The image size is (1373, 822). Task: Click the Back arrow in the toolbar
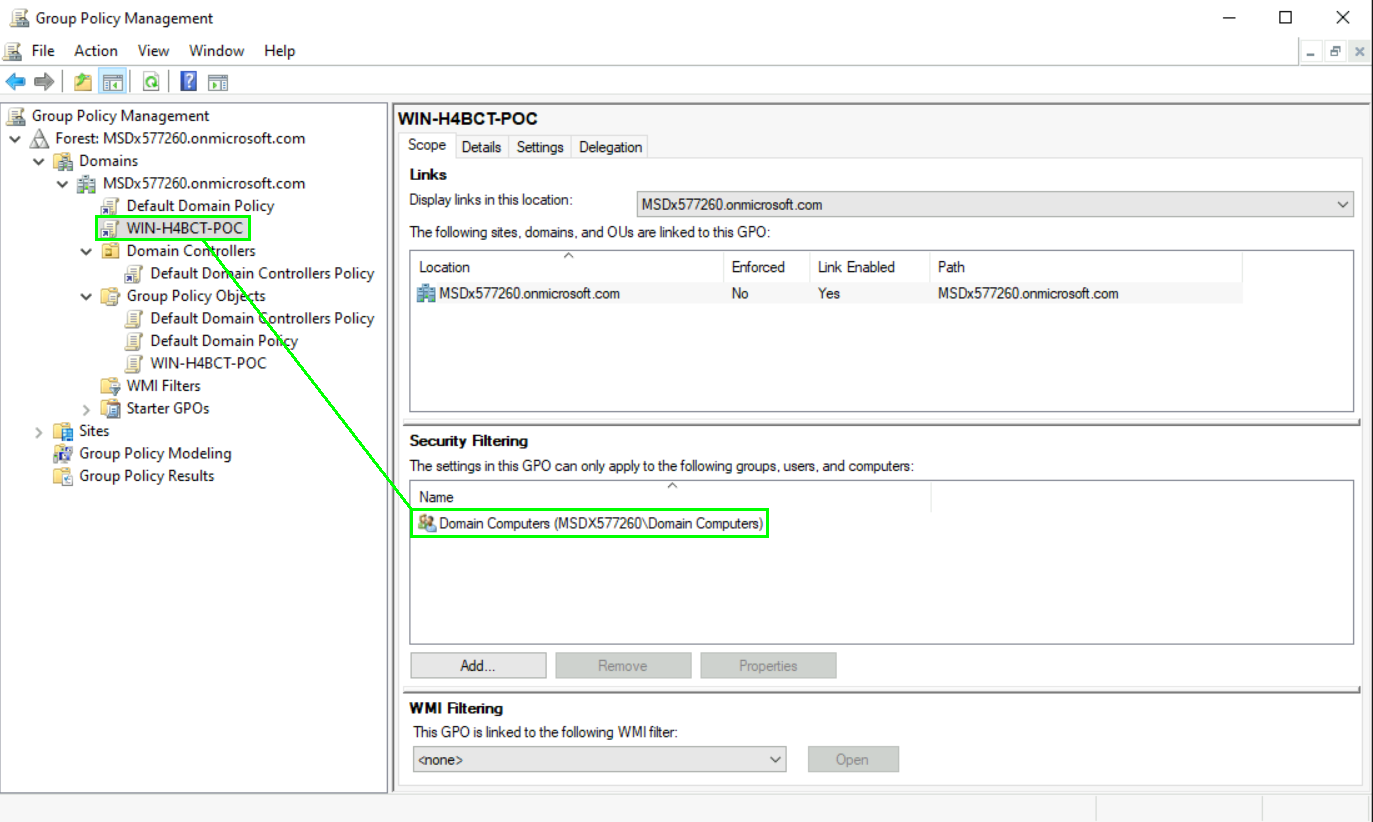pos(15,82)
